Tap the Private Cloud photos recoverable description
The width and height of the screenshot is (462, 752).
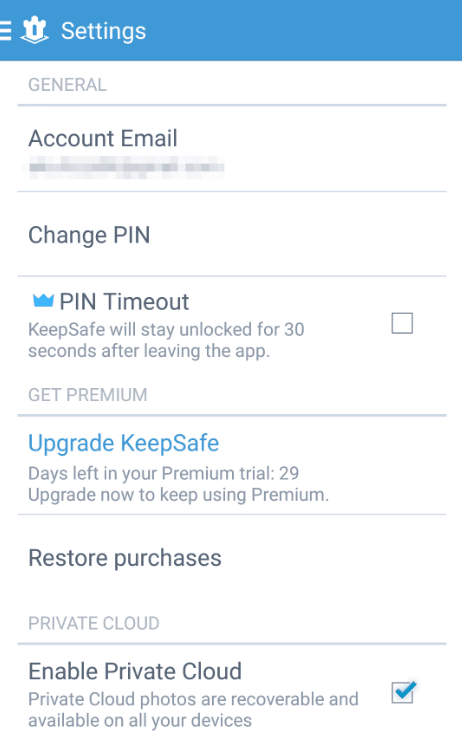click(193, 710)
